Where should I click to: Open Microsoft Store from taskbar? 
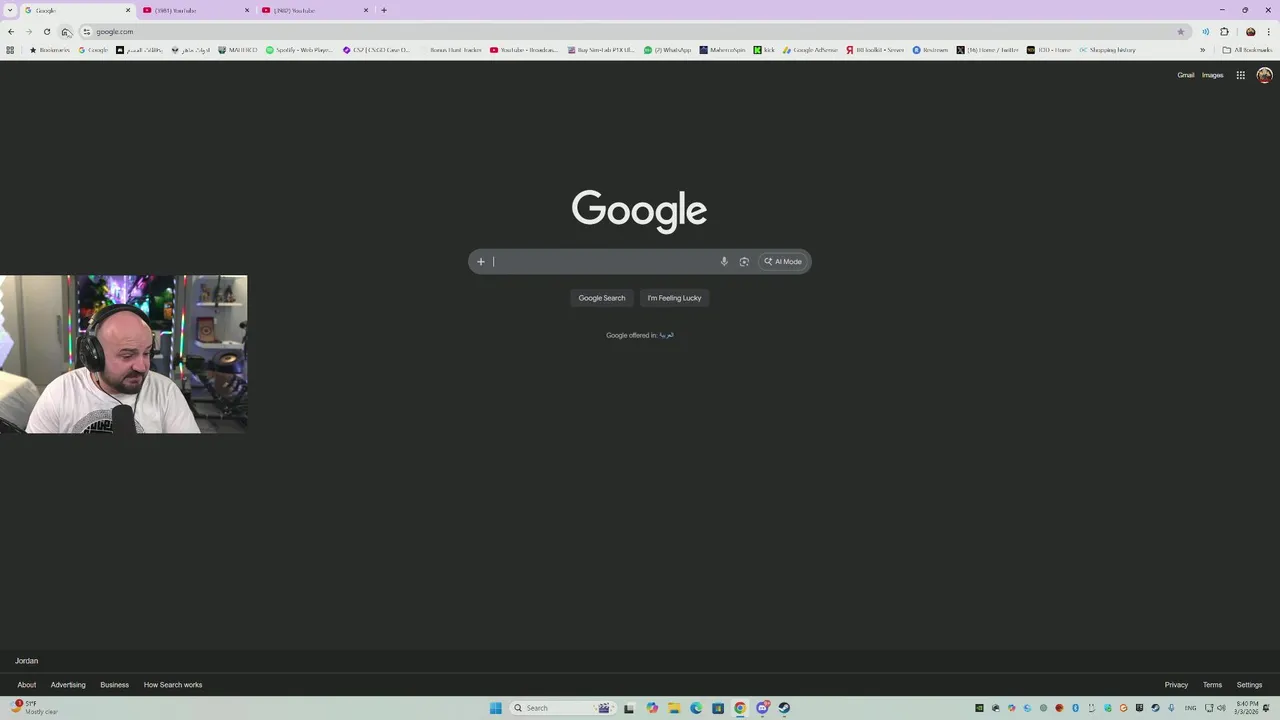718,708
